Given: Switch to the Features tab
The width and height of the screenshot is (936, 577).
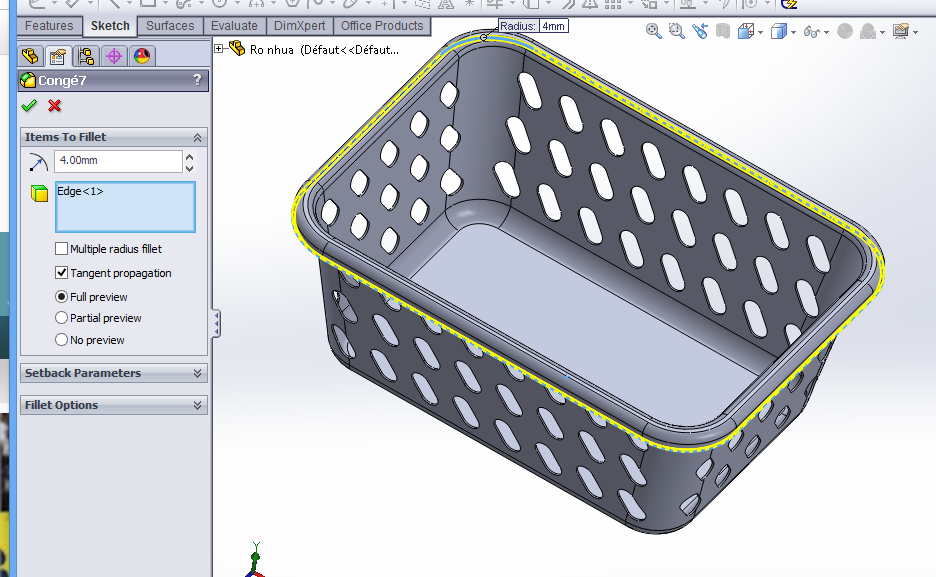Looking at the screenshot, I should point(49,26).
